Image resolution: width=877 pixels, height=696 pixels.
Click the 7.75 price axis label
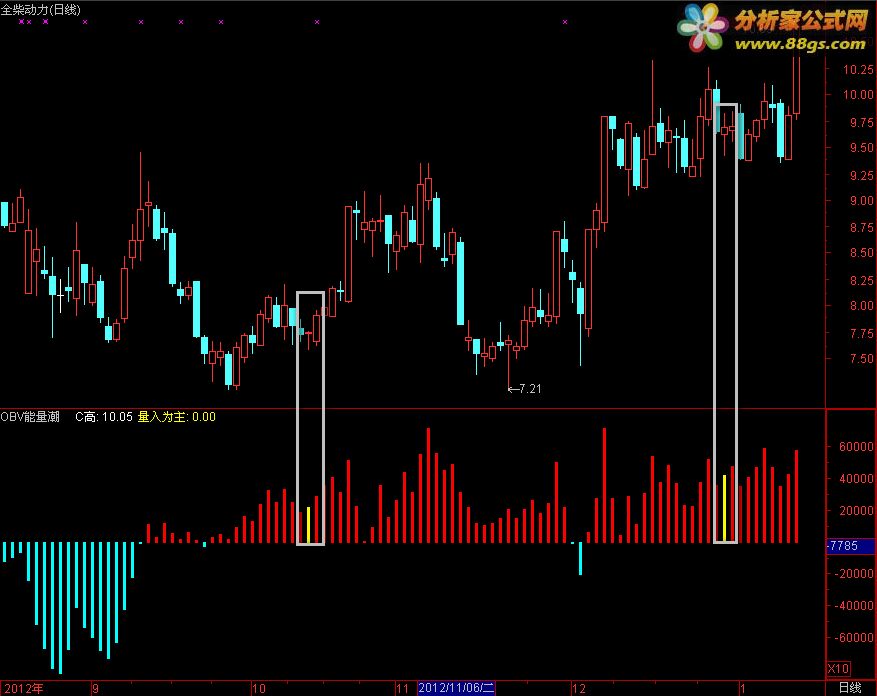[x=861, y=333]
